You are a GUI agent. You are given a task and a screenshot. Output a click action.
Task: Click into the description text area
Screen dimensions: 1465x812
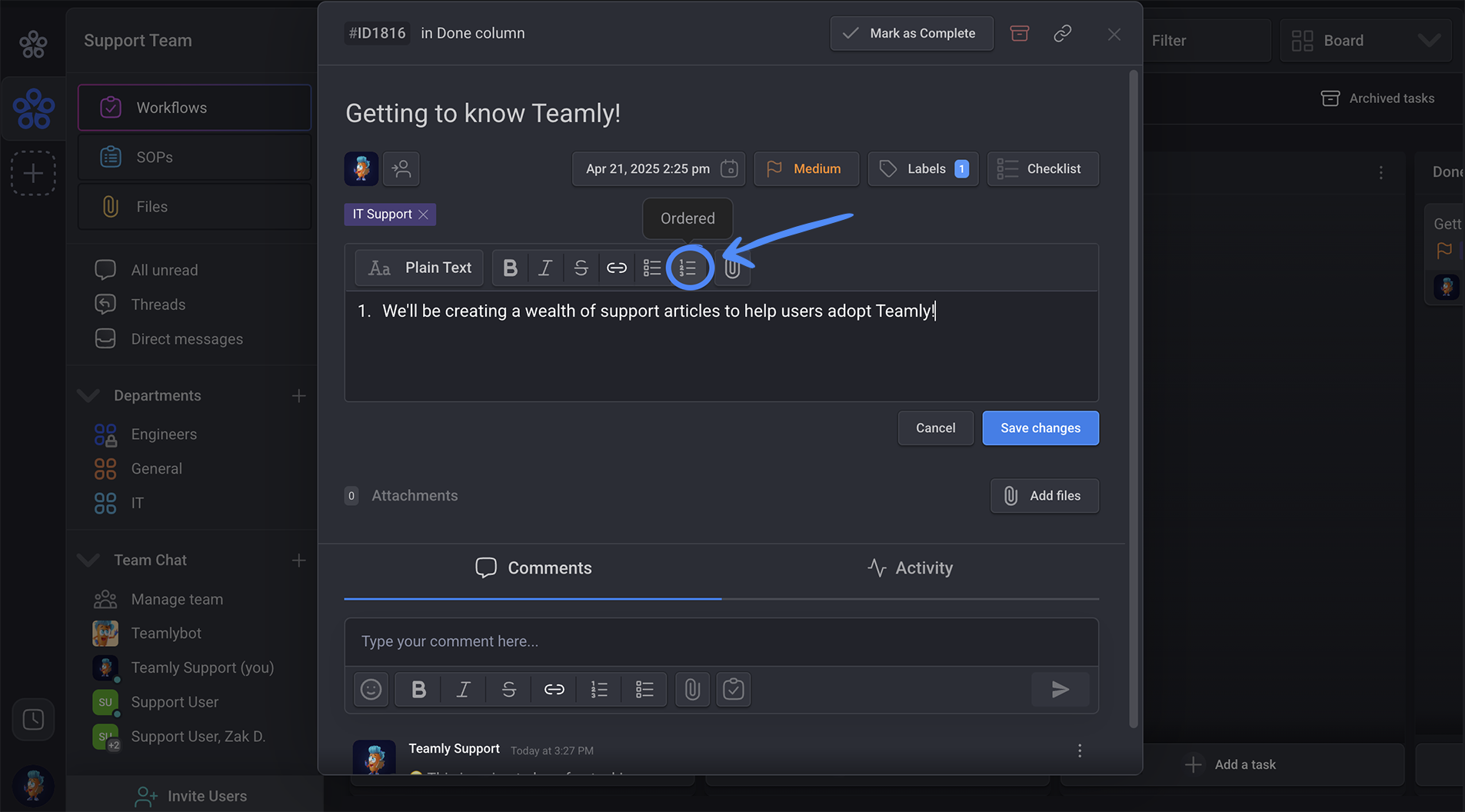(x=721, y=346)
